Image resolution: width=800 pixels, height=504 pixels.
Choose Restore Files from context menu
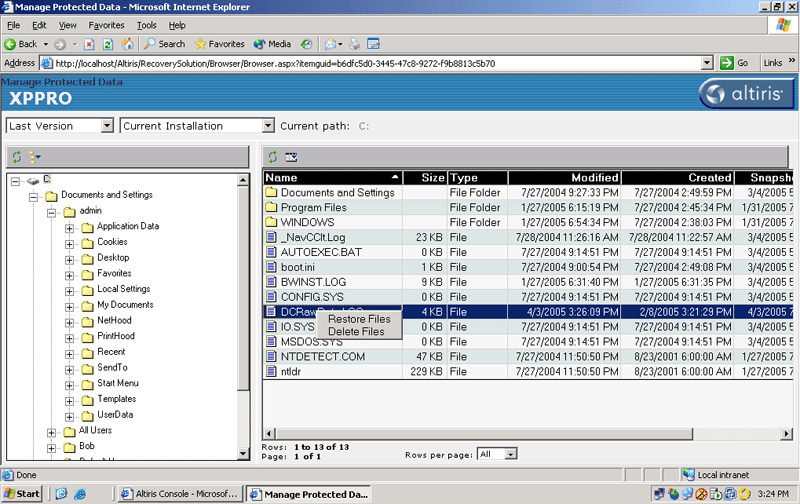(359, 319)
